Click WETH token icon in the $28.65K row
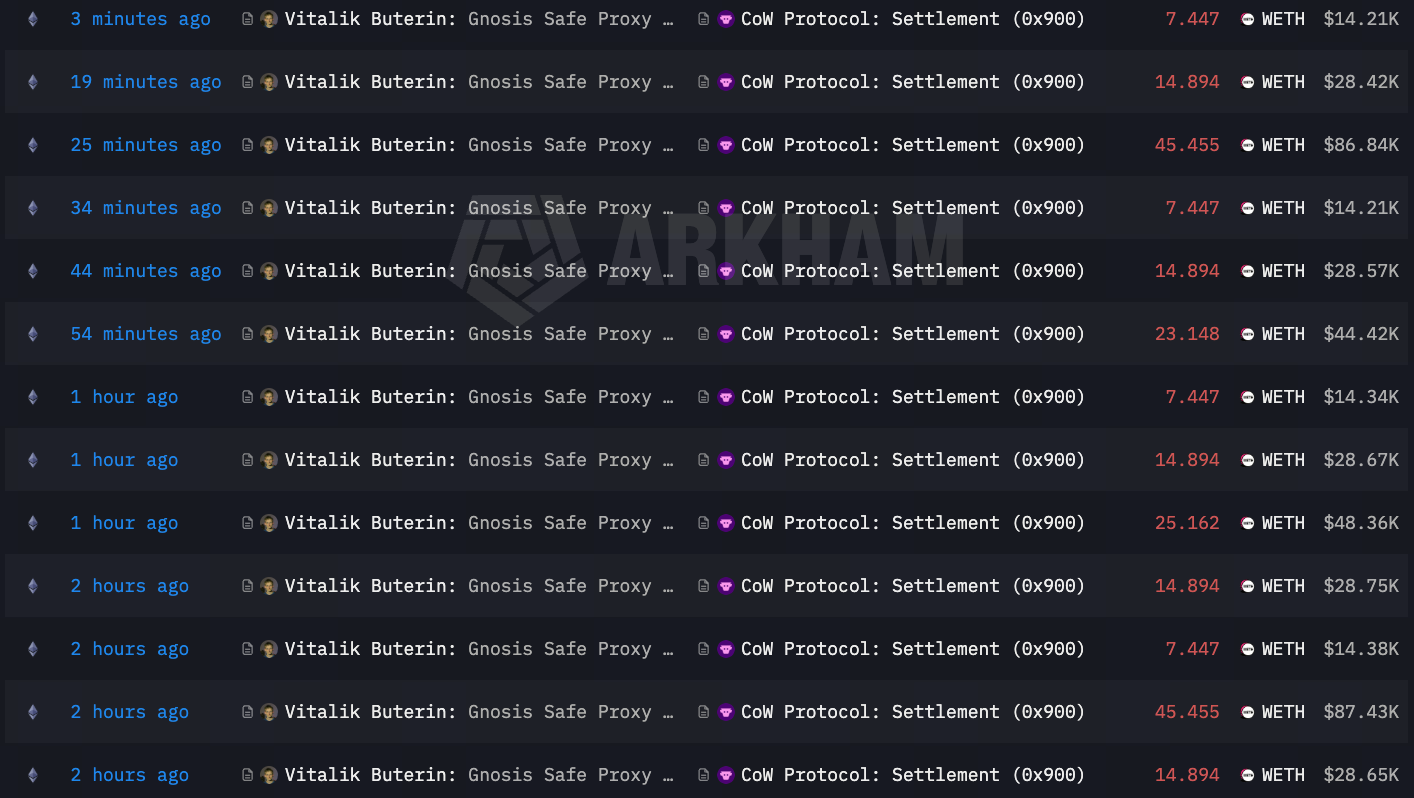Viewport: 1414px width, 798px height. point(1247,775)
